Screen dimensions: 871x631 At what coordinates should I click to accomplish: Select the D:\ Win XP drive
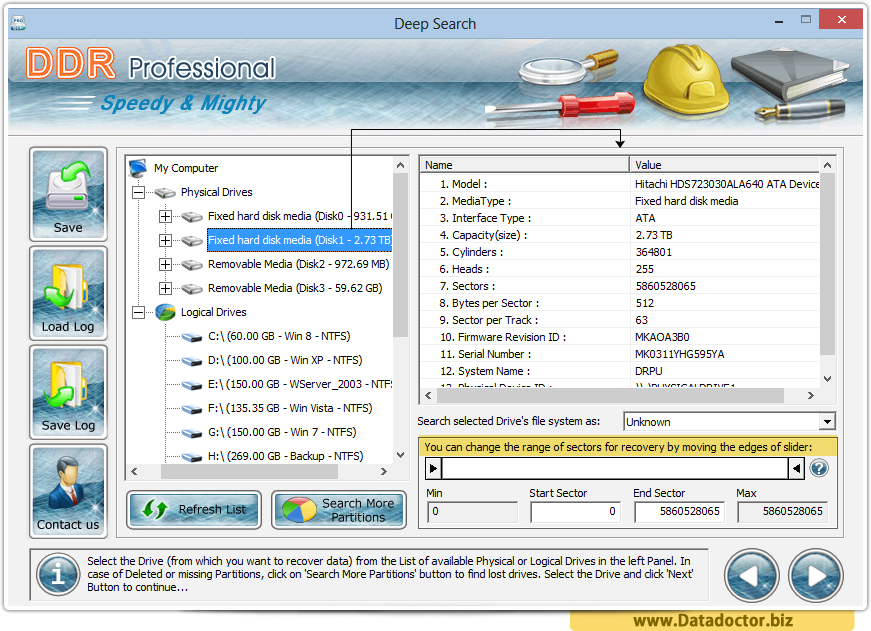(x=285, y=360)
